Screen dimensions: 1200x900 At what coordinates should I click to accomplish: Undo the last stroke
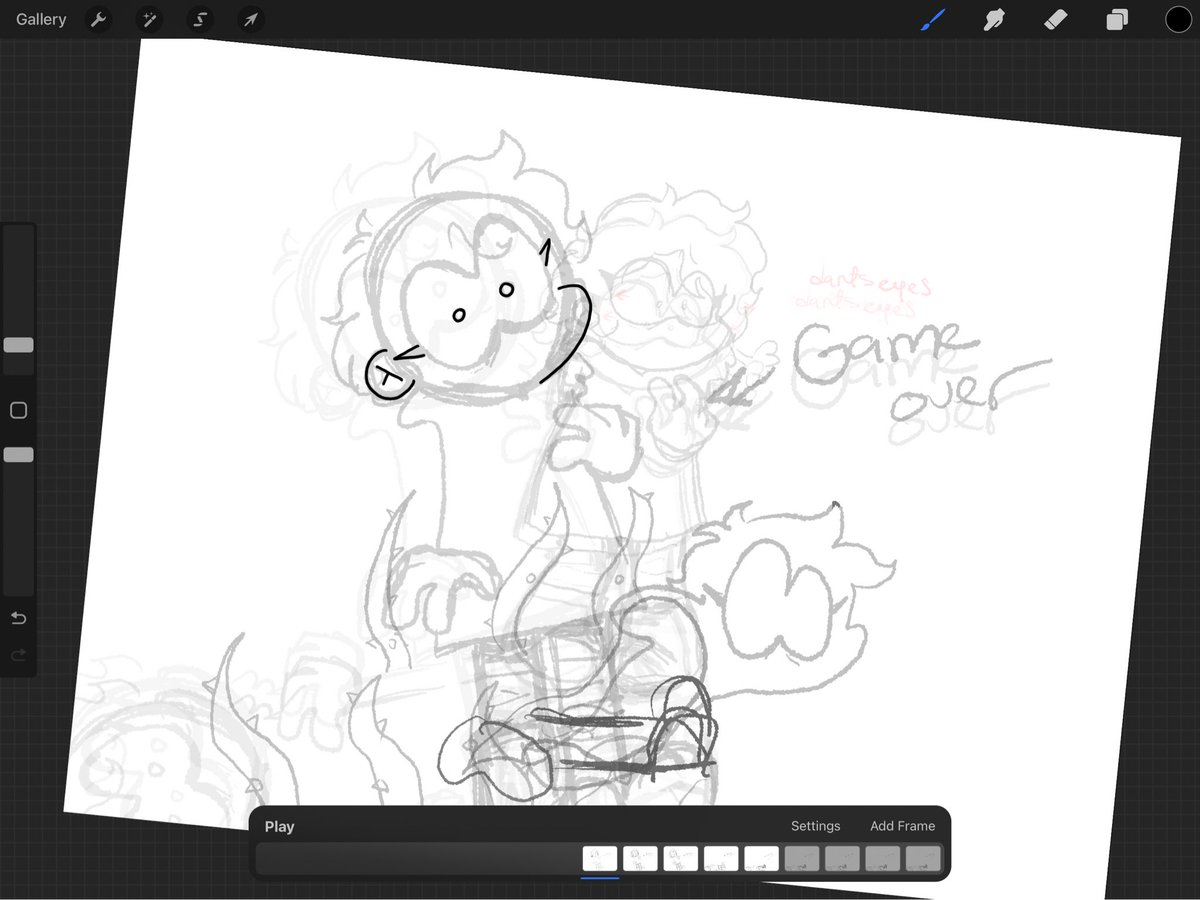pyautogui.click(x=18, y=618)
